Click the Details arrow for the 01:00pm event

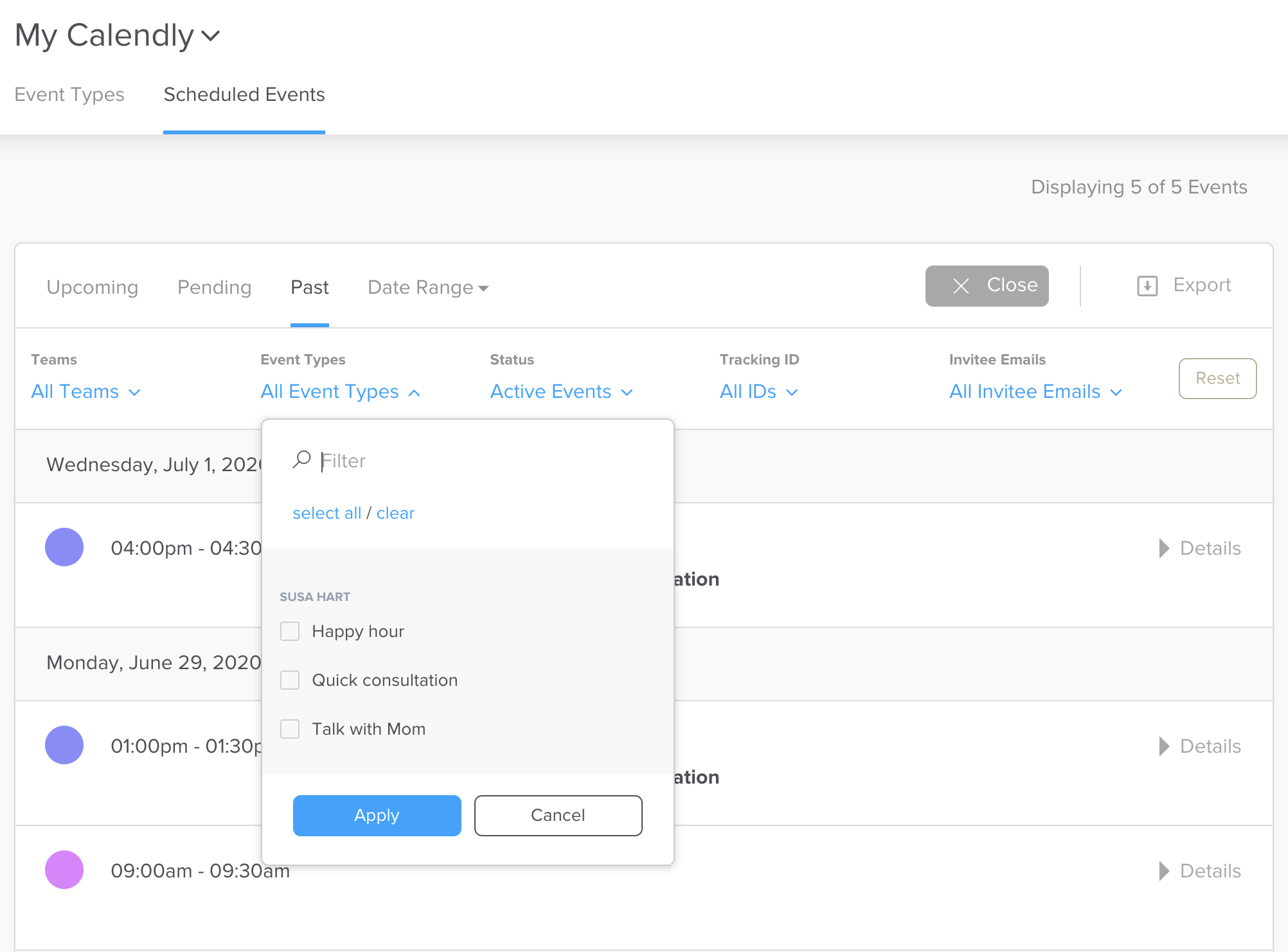pyautogui.click(x=1163, y=746)
